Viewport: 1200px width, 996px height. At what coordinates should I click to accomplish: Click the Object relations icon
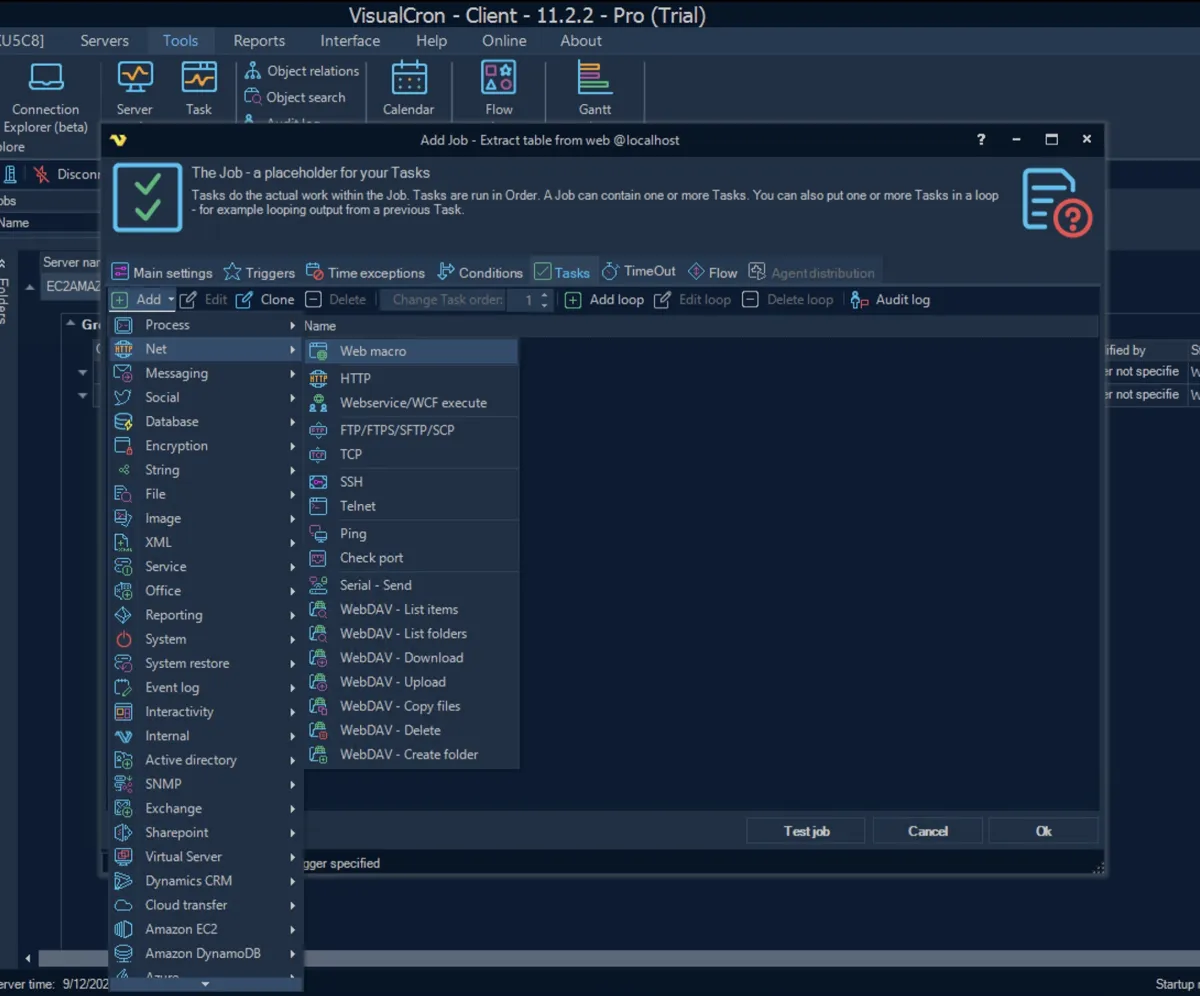tap(253, 71)
